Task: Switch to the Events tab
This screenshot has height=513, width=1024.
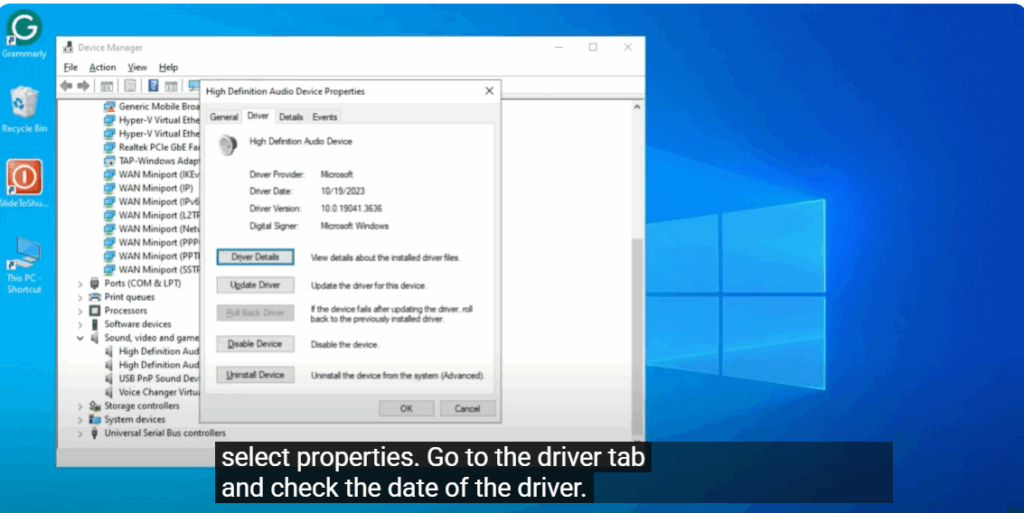Action: coord(325,117)
